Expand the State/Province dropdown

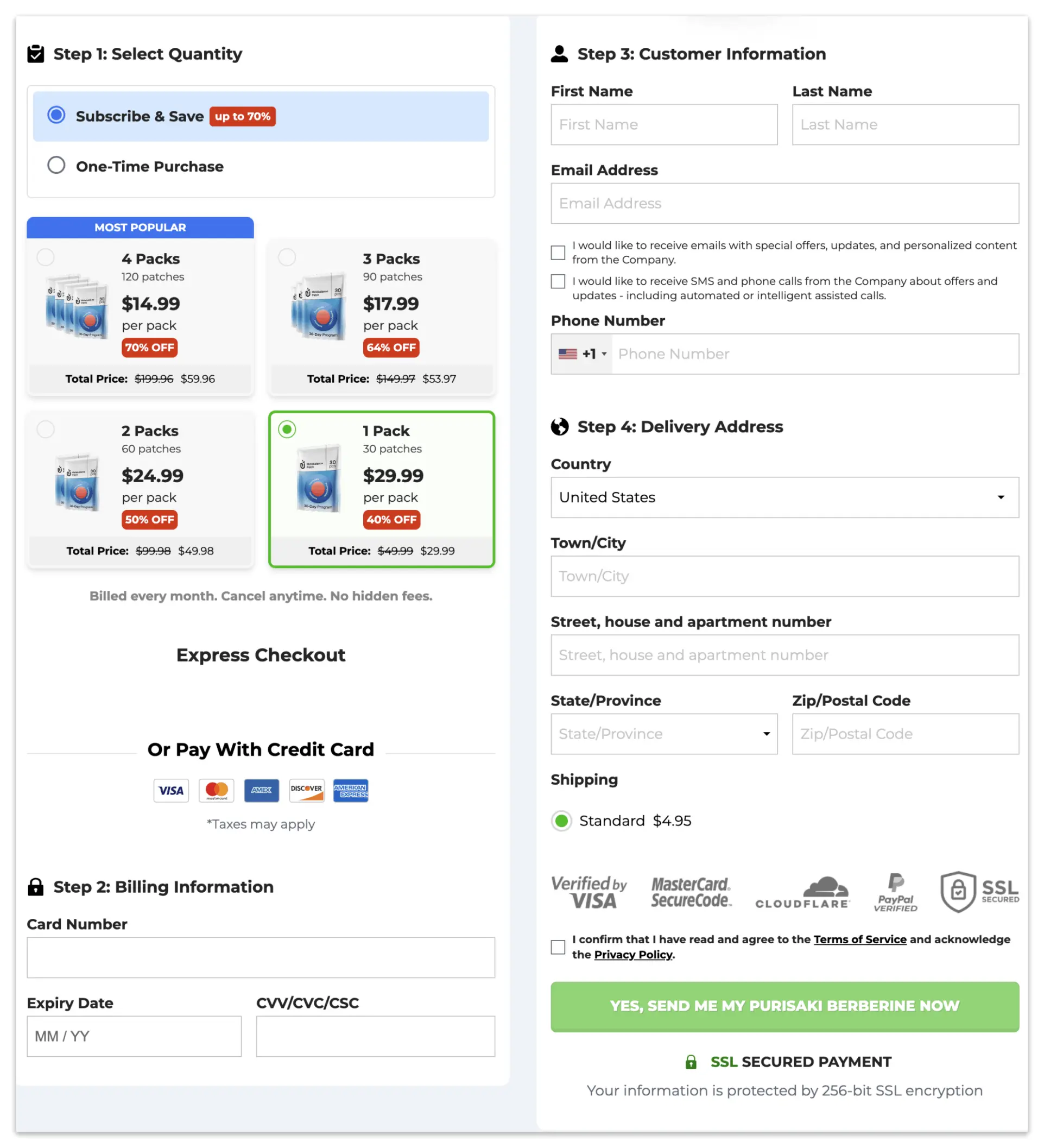coord(664,734)
